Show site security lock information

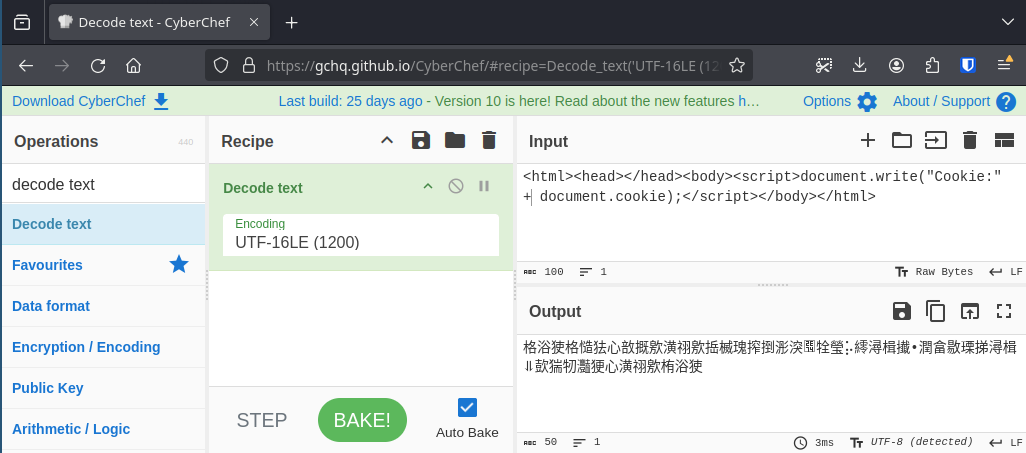click(x=248, y=65)
